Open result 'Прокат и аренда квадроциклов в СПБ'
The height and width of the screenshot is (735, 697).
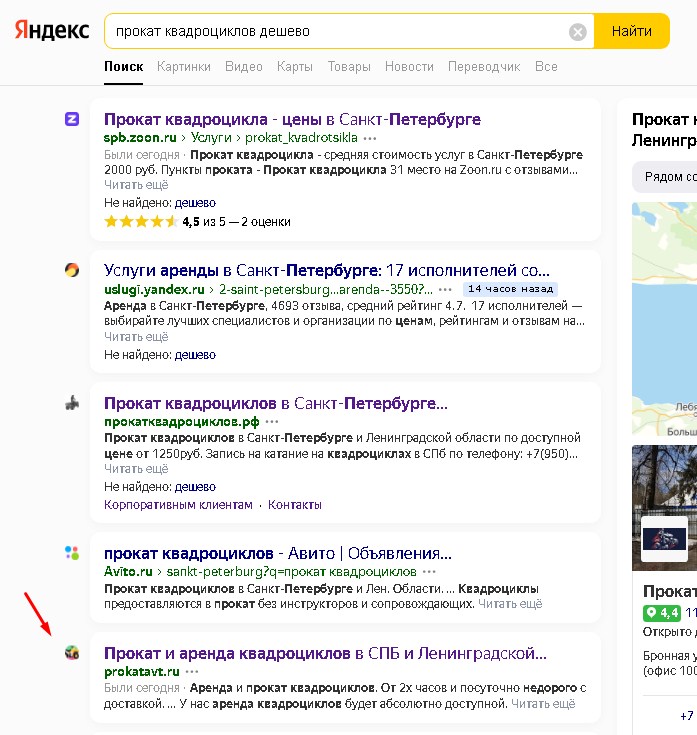coord(325,653)
